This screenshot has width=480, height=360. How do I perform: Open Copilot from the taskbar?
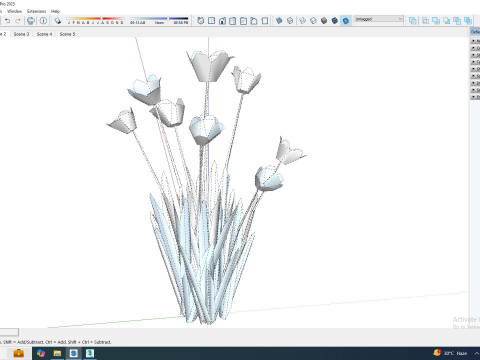point(41,353)
